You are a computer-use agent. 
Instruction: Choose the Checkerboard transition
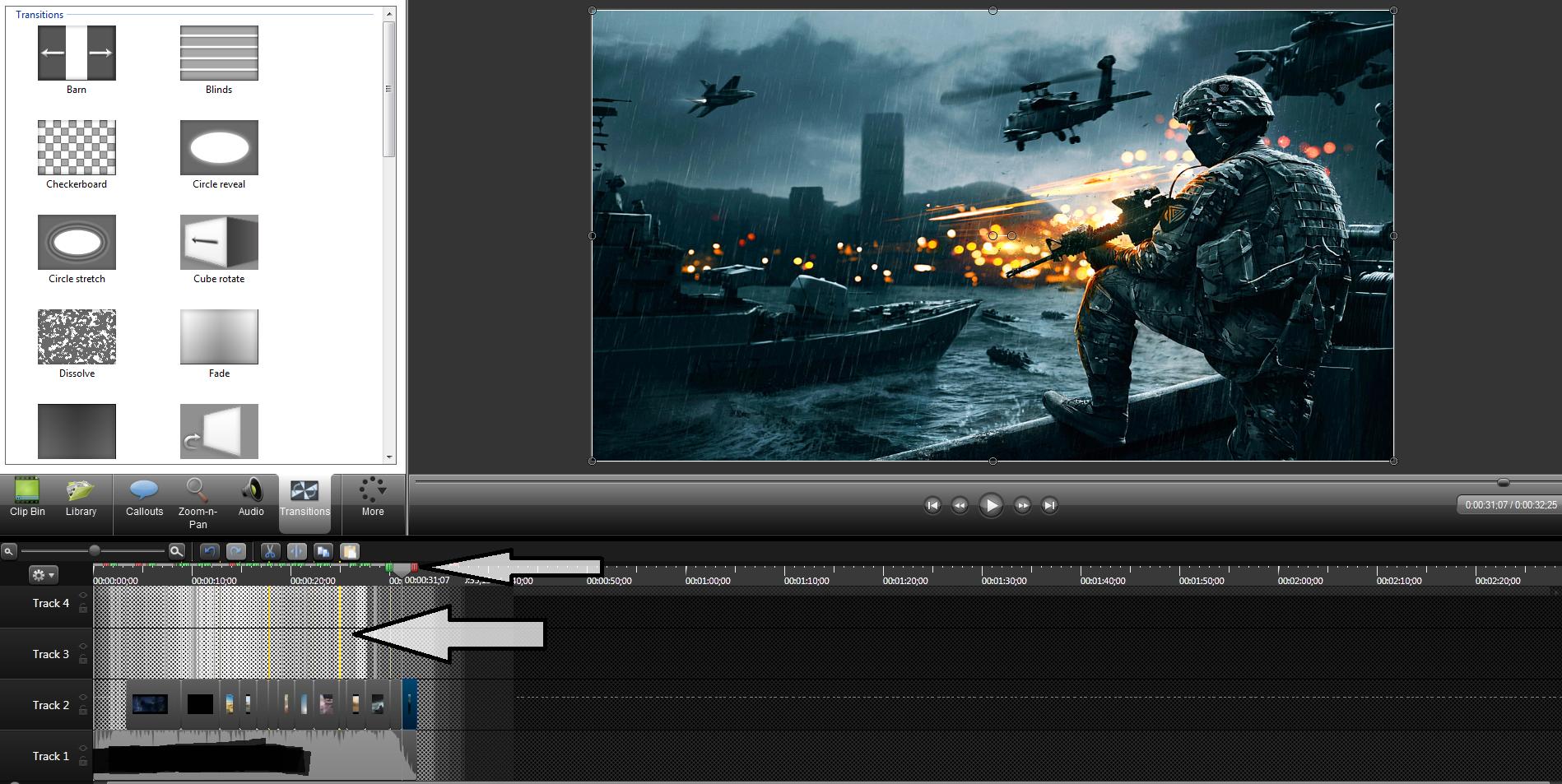(x=77, y=155)
